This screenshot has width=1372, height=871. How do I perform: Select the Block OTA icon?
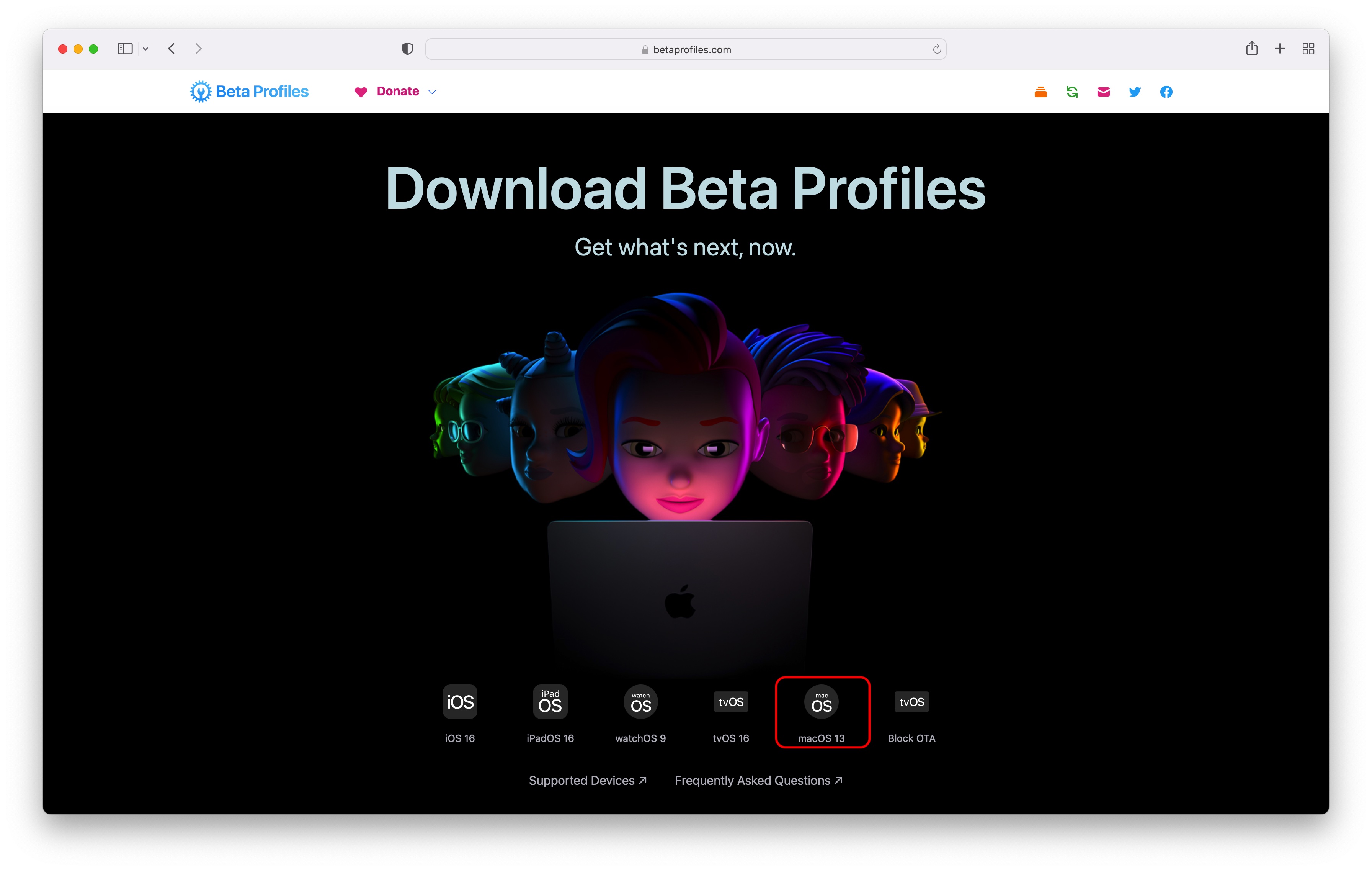tap(911, 702)
